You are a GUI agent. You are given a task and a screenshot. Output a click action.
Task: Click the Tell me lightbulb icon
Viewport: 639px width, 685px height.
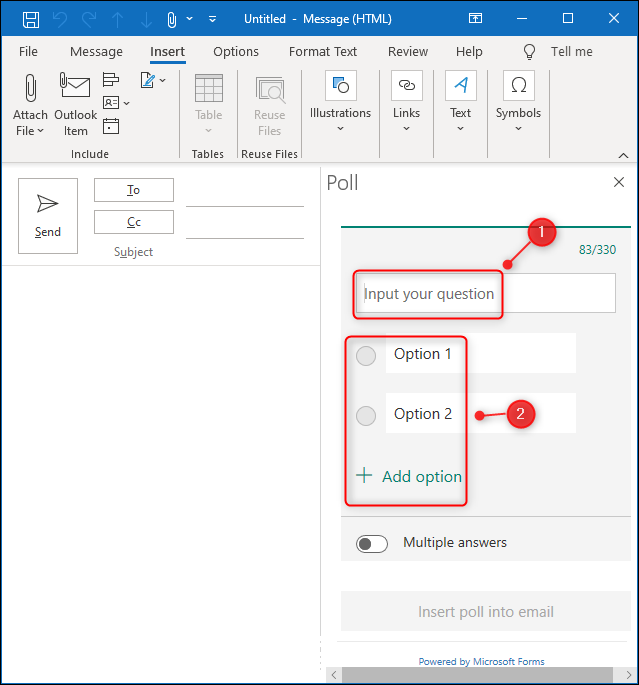pos(530,51)
